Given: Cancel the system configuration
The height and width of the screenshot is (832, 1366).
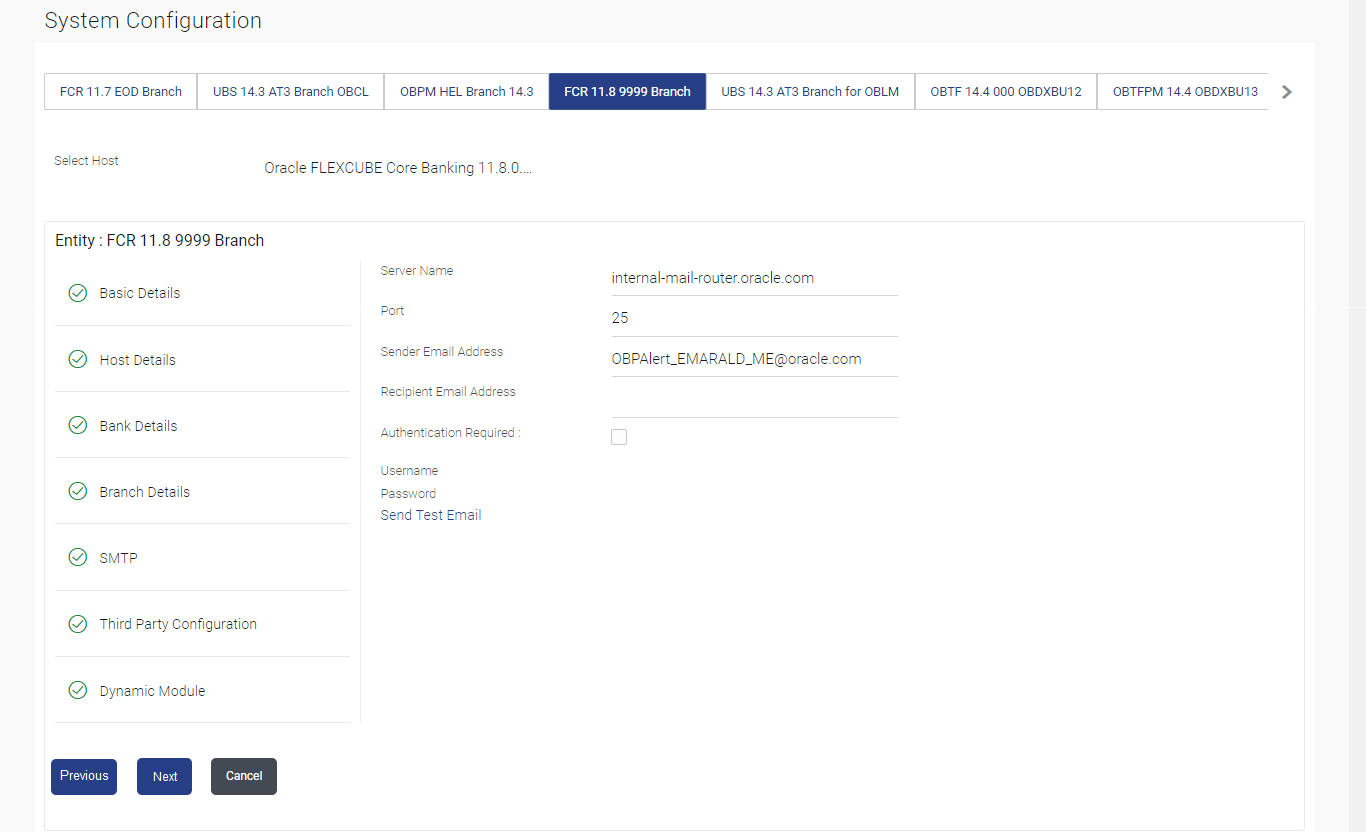Looking at the screenshot, I should pyautogui.click(x=244, y=776).
